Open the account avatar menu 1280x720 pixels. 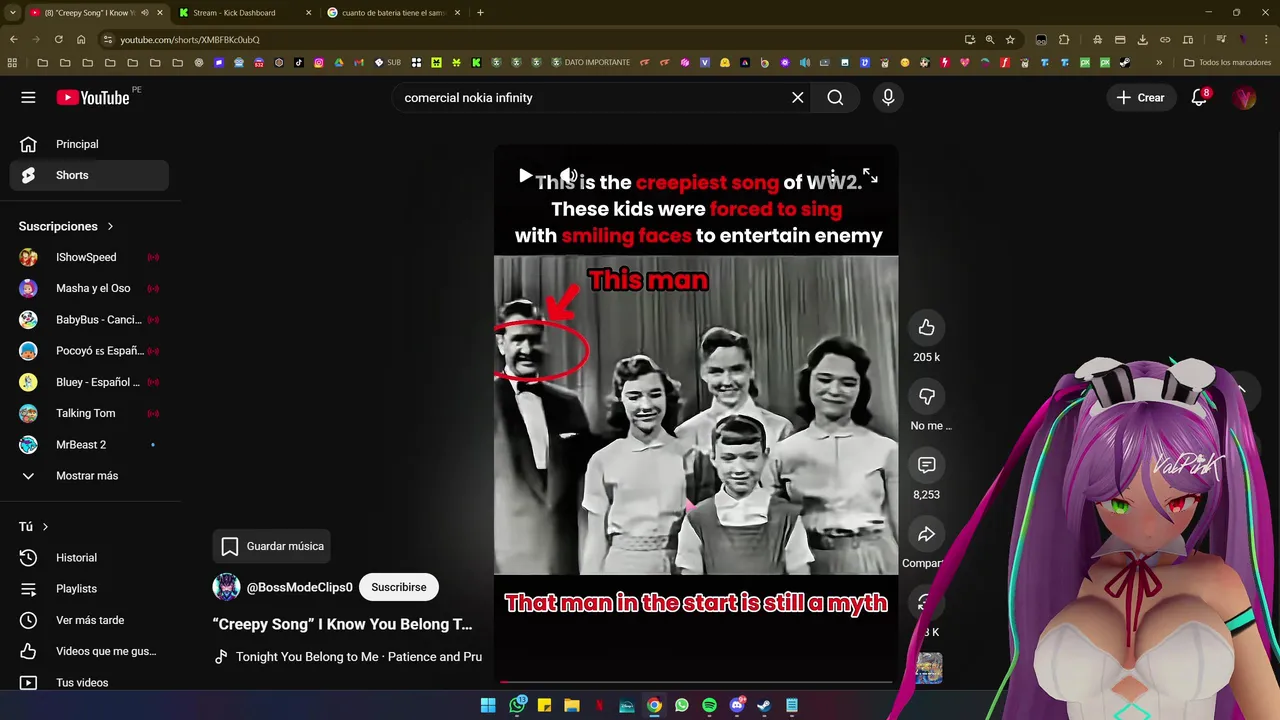pyautogui.click(x=1244, y=97)
